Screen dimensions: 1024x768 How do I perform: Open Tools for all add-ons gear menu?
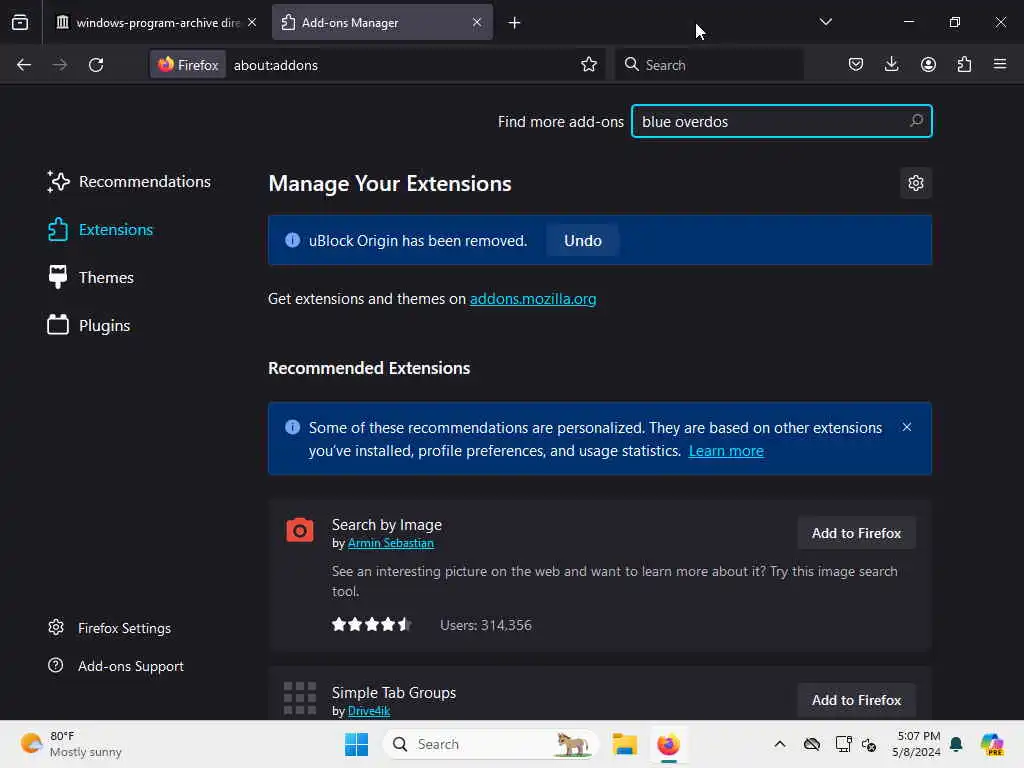coord(916,183)
